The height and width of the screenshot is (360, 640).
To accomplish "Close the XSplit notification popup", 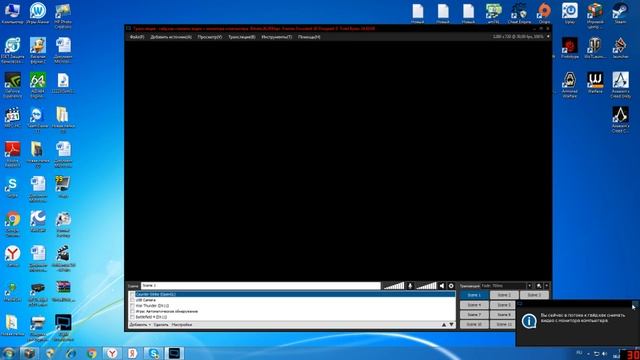I will tap(634, 304).
